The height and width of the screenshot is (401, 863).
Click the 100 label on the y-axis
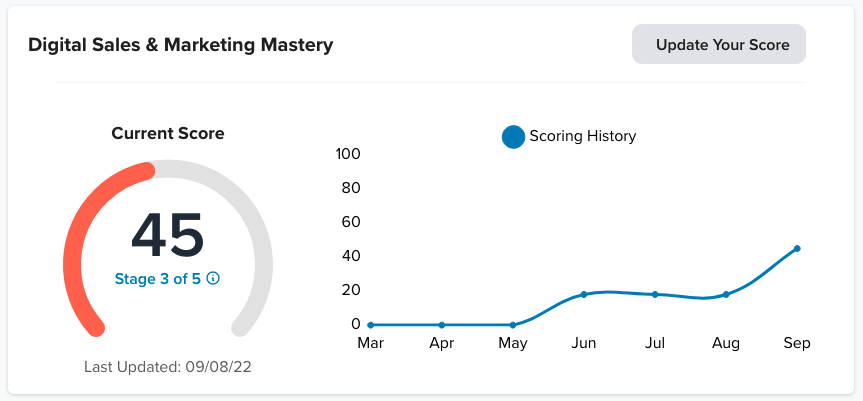(348, 154)
